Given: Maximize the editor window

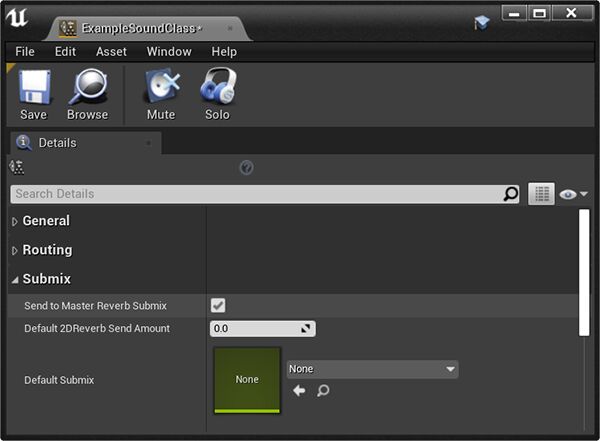Looking at the screenshot, I should click(x=539, y=13).
